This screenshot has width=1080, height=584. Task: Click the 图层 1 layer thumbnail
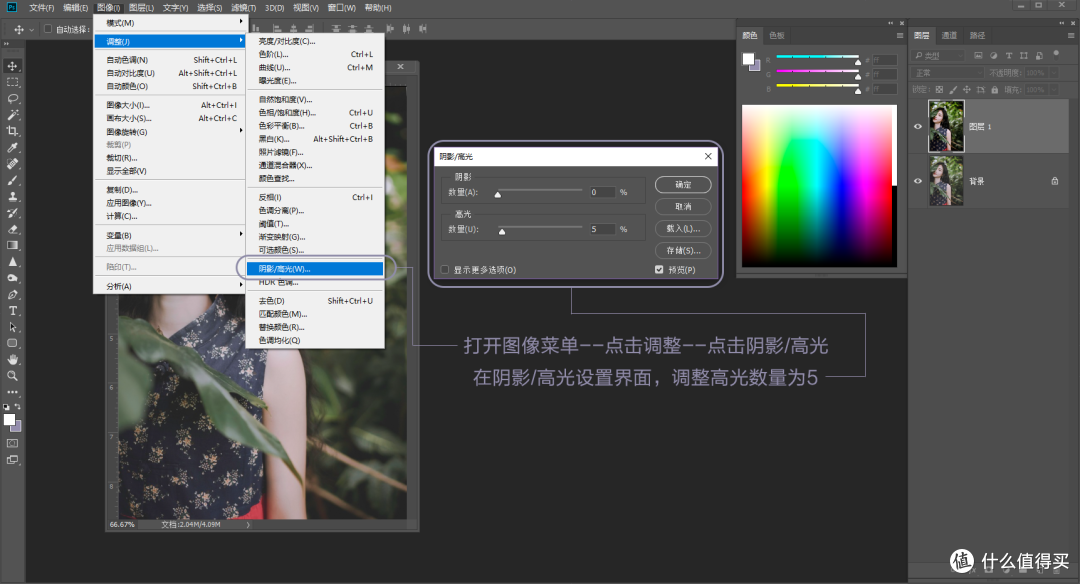point(946,125)
